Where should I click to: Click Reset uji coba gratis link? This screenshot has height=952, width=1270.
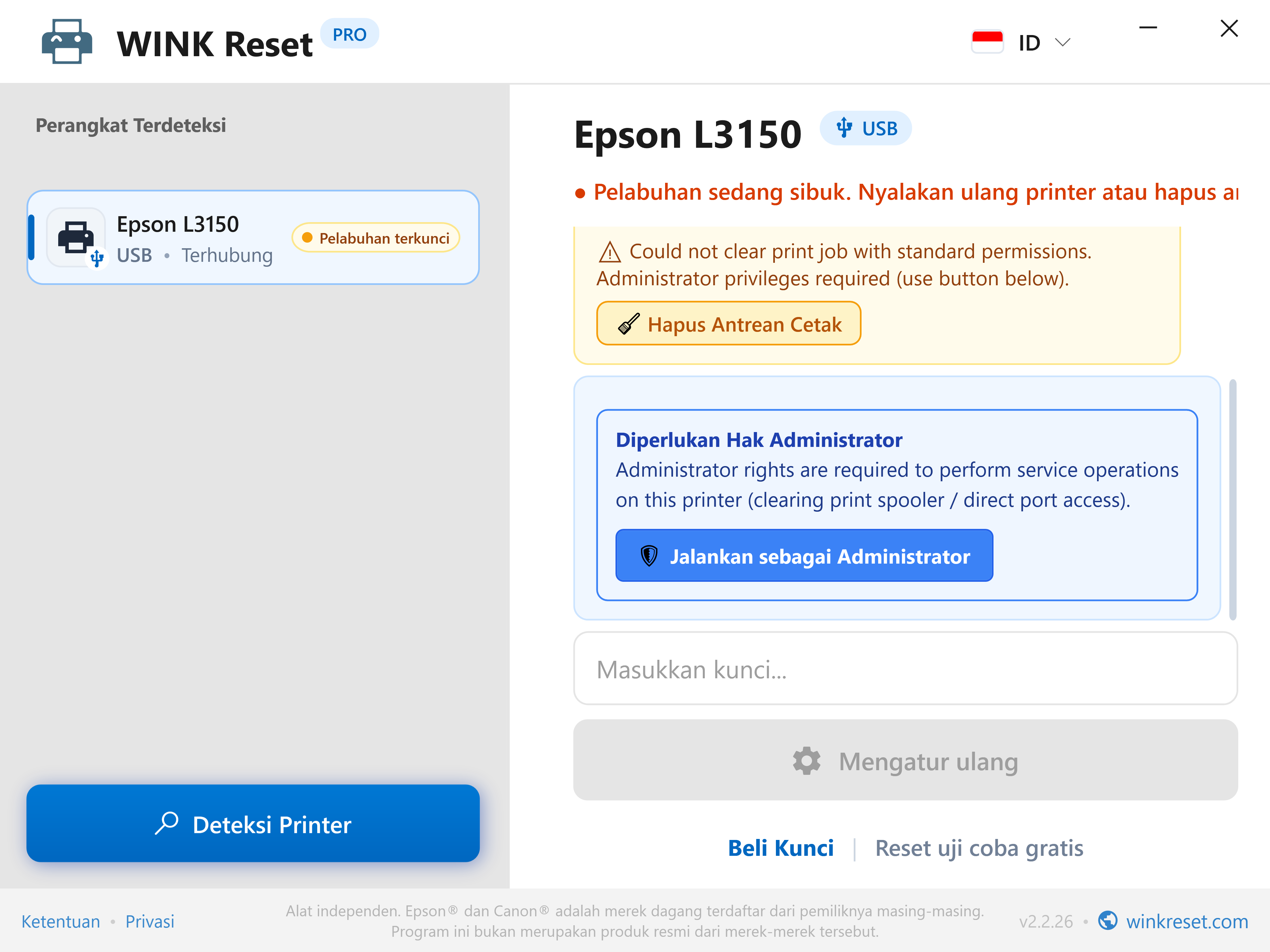(x=979, y=848)
